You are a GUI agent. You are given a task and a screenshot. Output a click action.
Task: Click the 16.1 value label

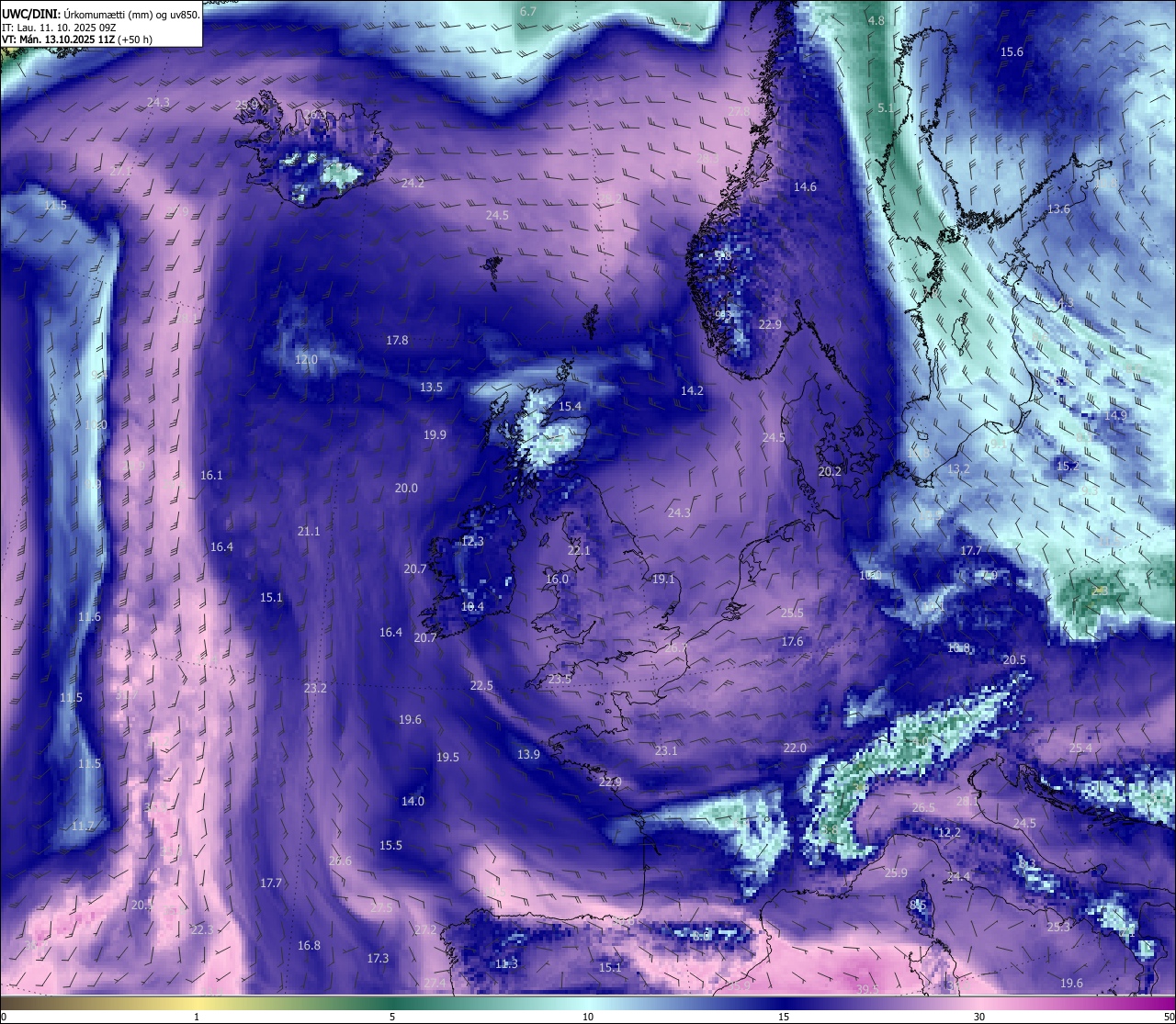click(x=211, y=475)
